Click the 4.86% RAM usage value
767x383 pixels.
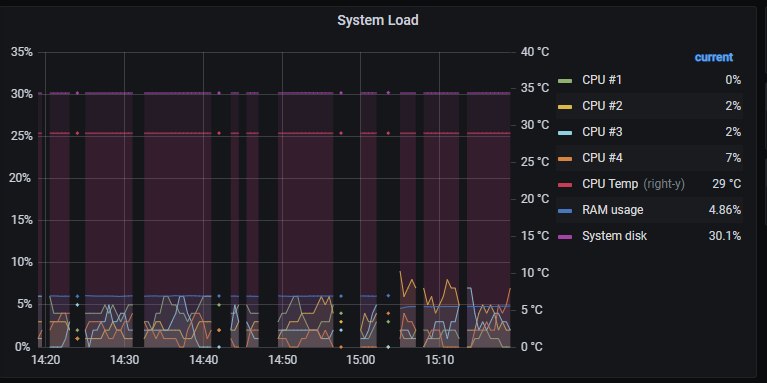(x=724, y=210)
